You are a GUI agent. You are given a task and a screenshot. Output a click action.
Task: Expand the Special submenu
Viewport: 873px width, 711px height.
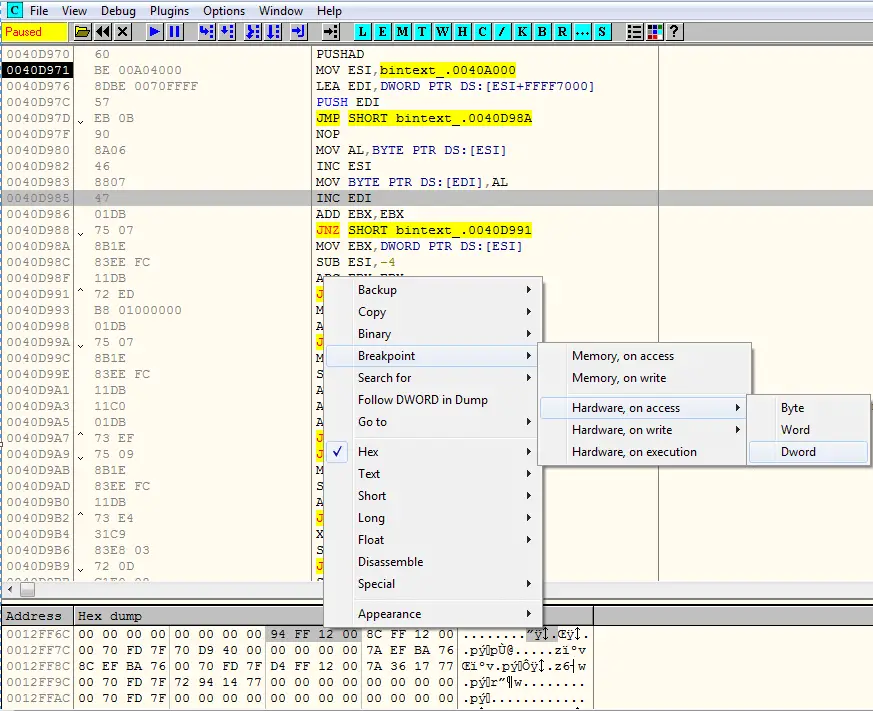point(433,583)
